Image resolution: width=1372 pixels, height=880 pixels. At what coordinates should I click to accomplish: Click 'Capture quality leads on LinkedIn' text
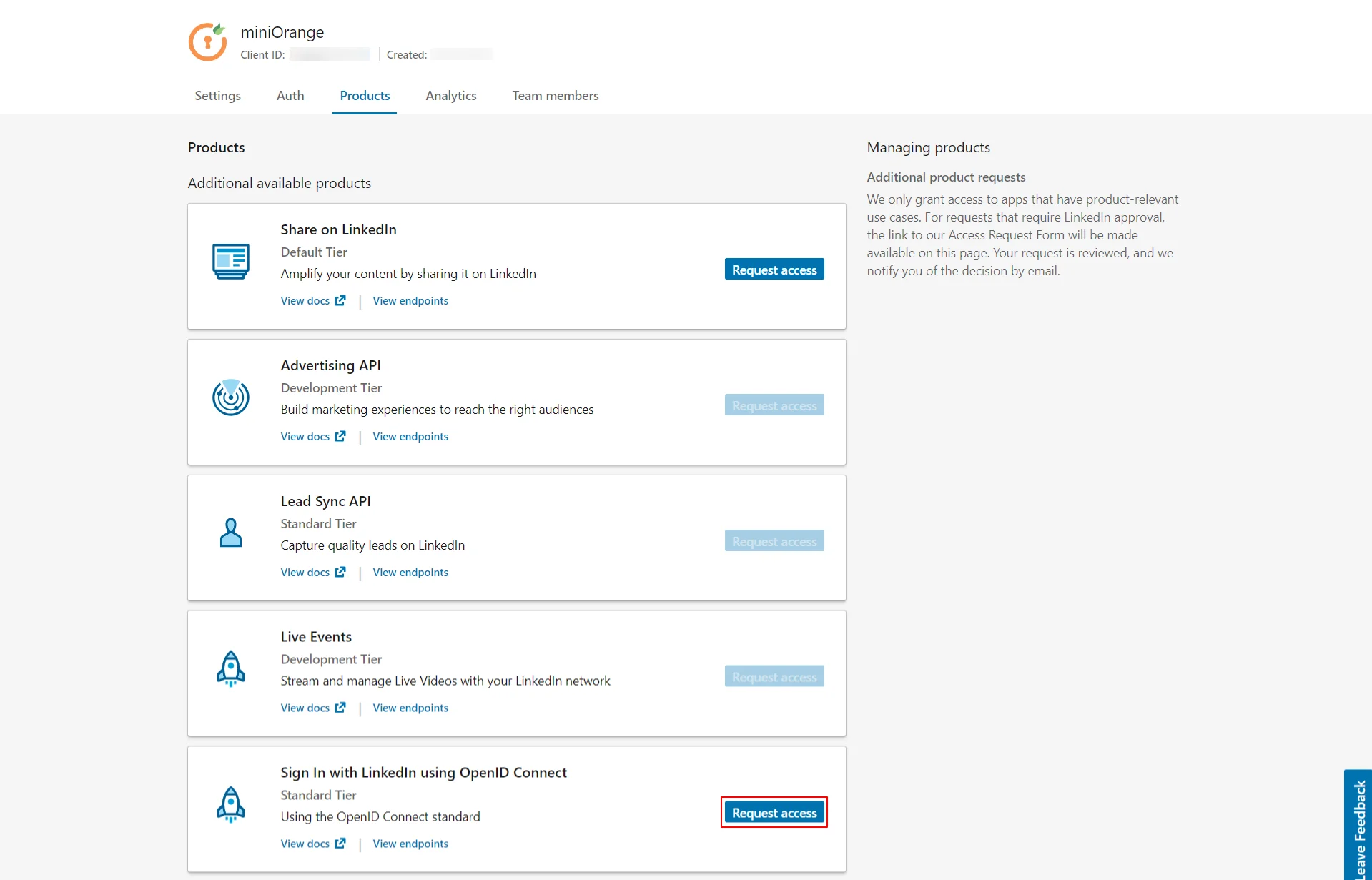(x=372, y=545)
